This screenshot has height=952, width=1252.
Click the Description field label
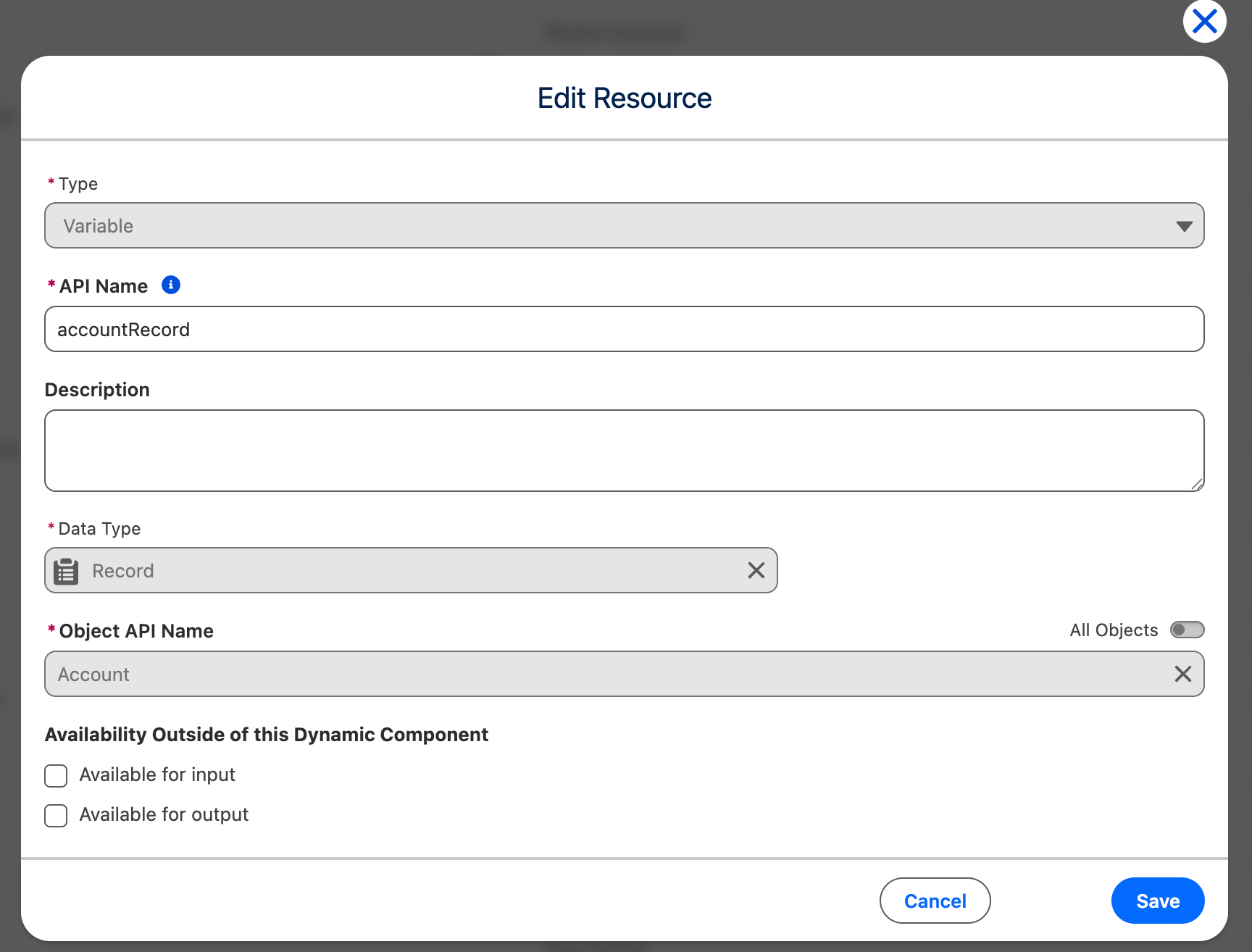tap(97, 389)
